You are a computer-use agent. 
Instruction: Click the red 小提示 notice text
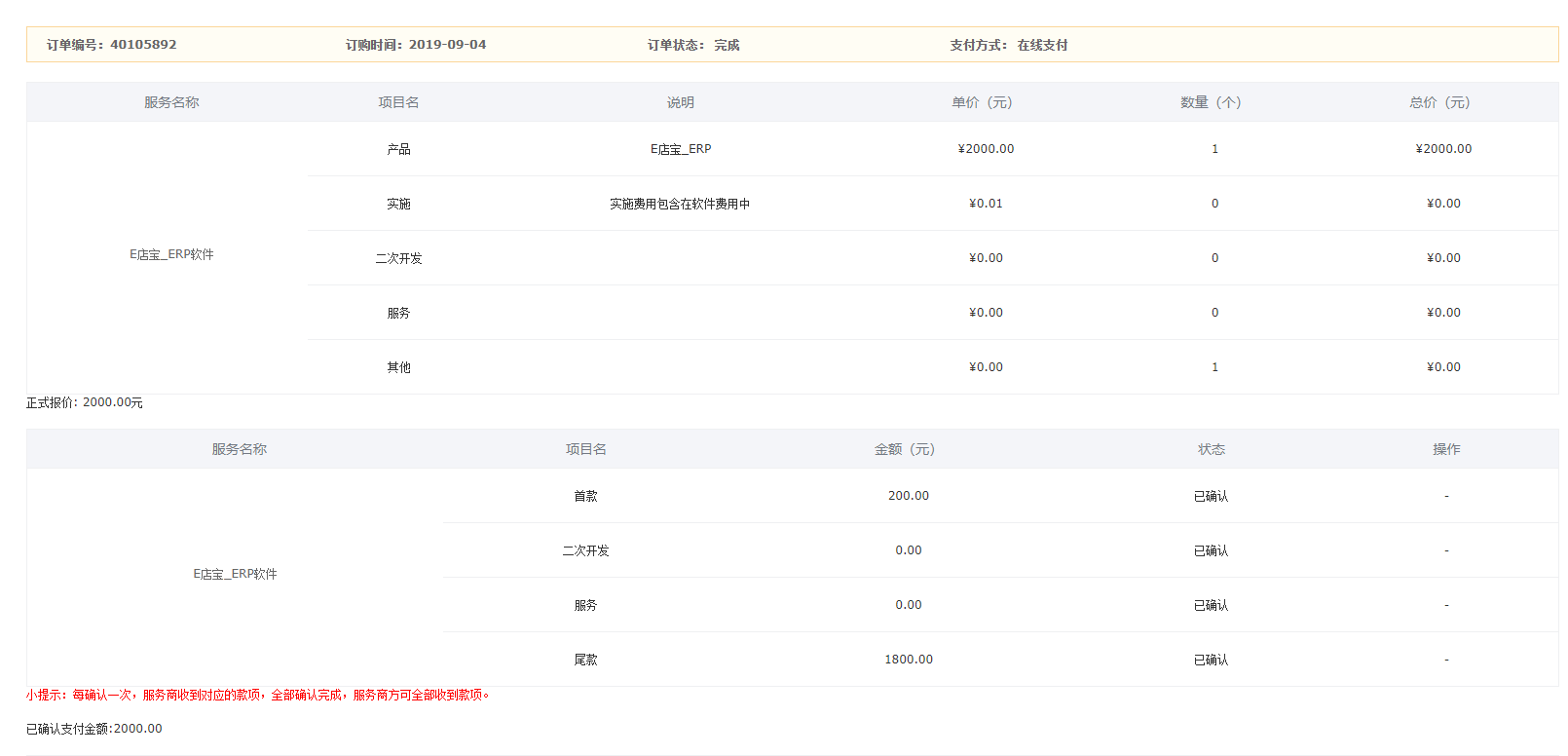[x=258, y=695]
